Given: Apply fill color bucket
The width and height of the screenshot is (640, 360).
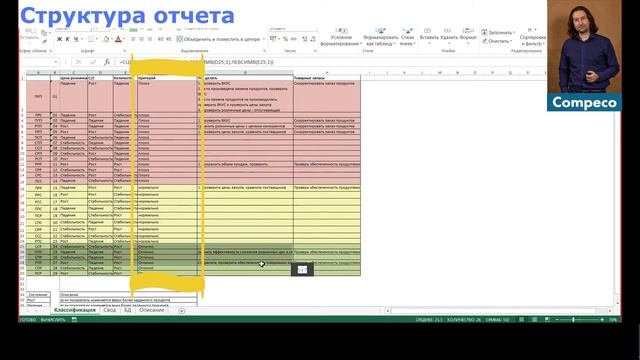Looking at the screenshot, I should point(106,39).
